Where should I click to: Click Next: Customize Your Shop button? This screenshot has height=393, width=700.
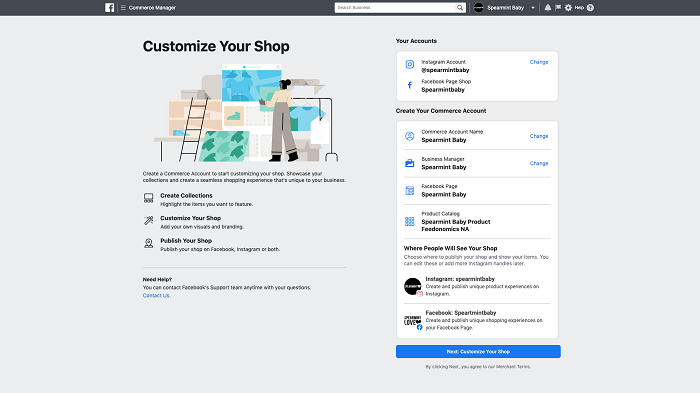pos(478,351)
